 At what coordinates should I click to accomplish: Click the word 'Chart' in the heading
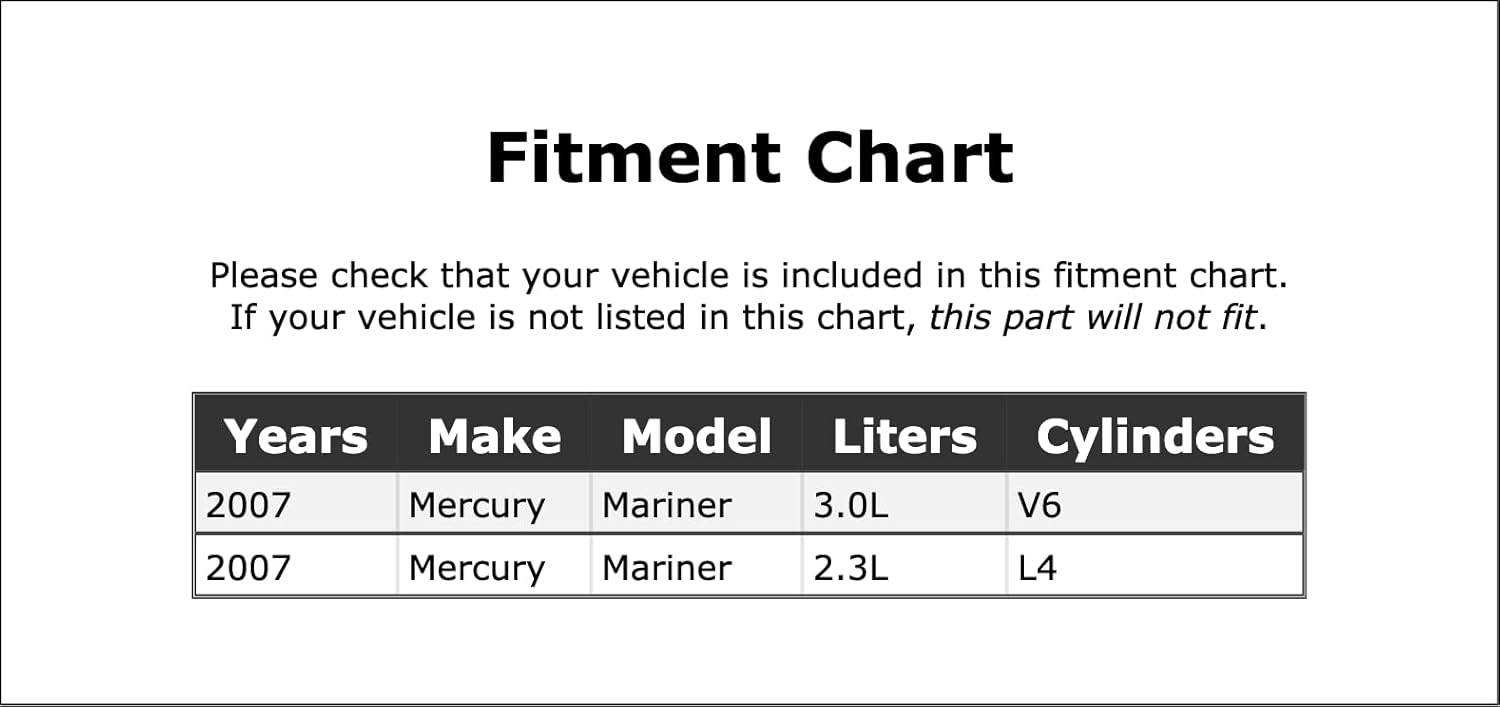tap(910, 158)
